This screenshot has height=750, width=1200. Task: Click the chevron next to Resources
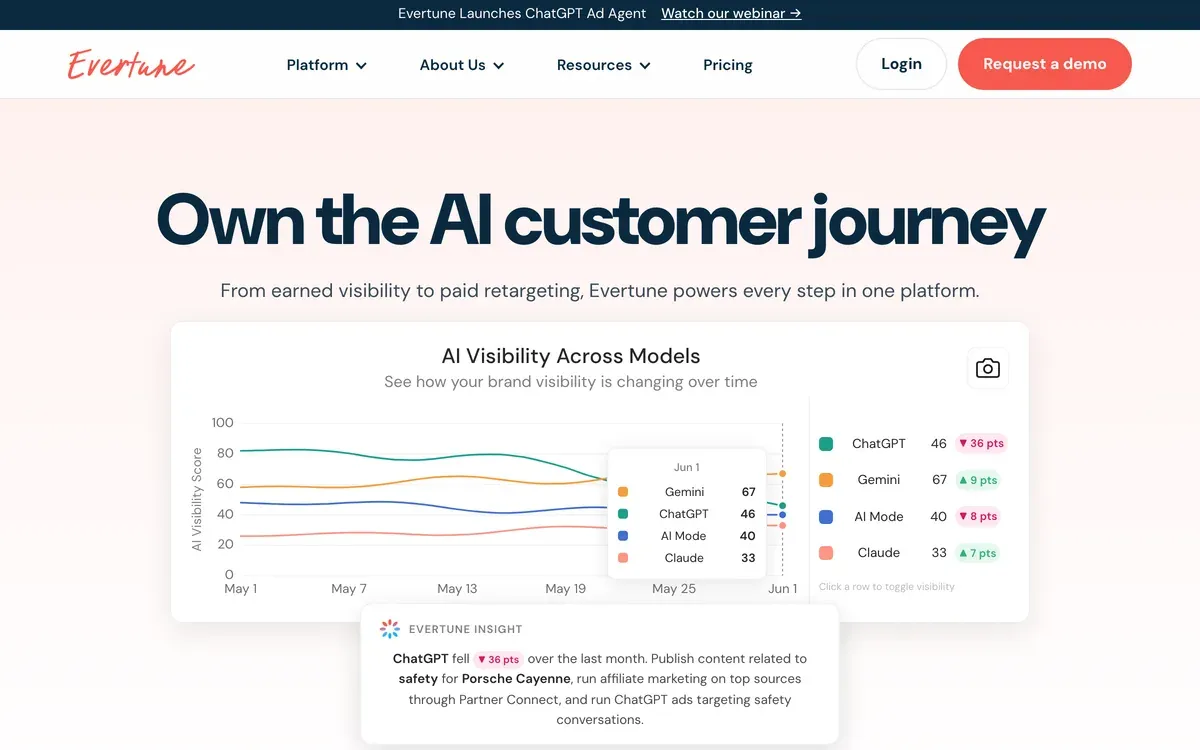(x=645, y=66)
